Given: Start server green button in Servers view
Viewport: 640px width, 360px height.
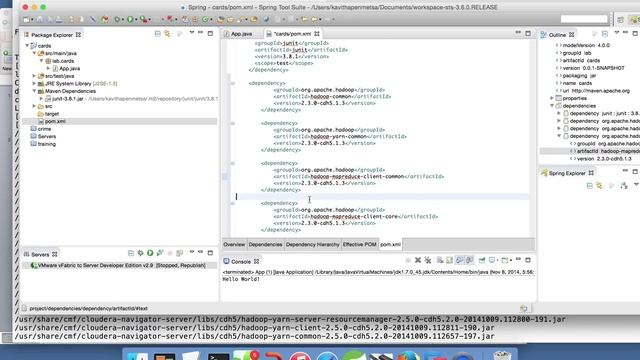Looking at the screenshot, I should tap(150, 253).
